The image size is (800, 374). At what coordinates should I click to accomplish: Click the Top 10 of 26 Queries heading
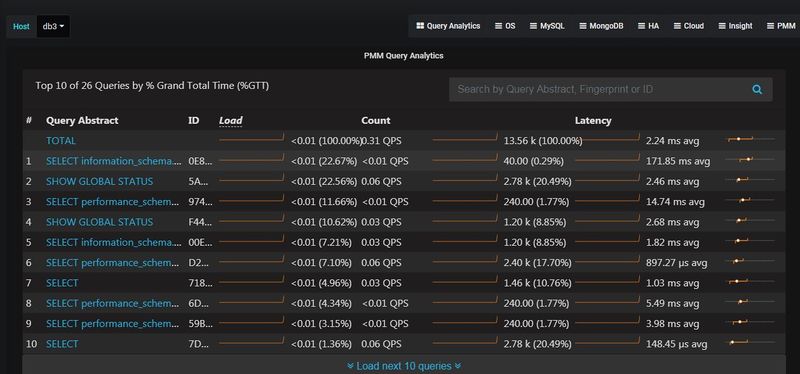152,86
